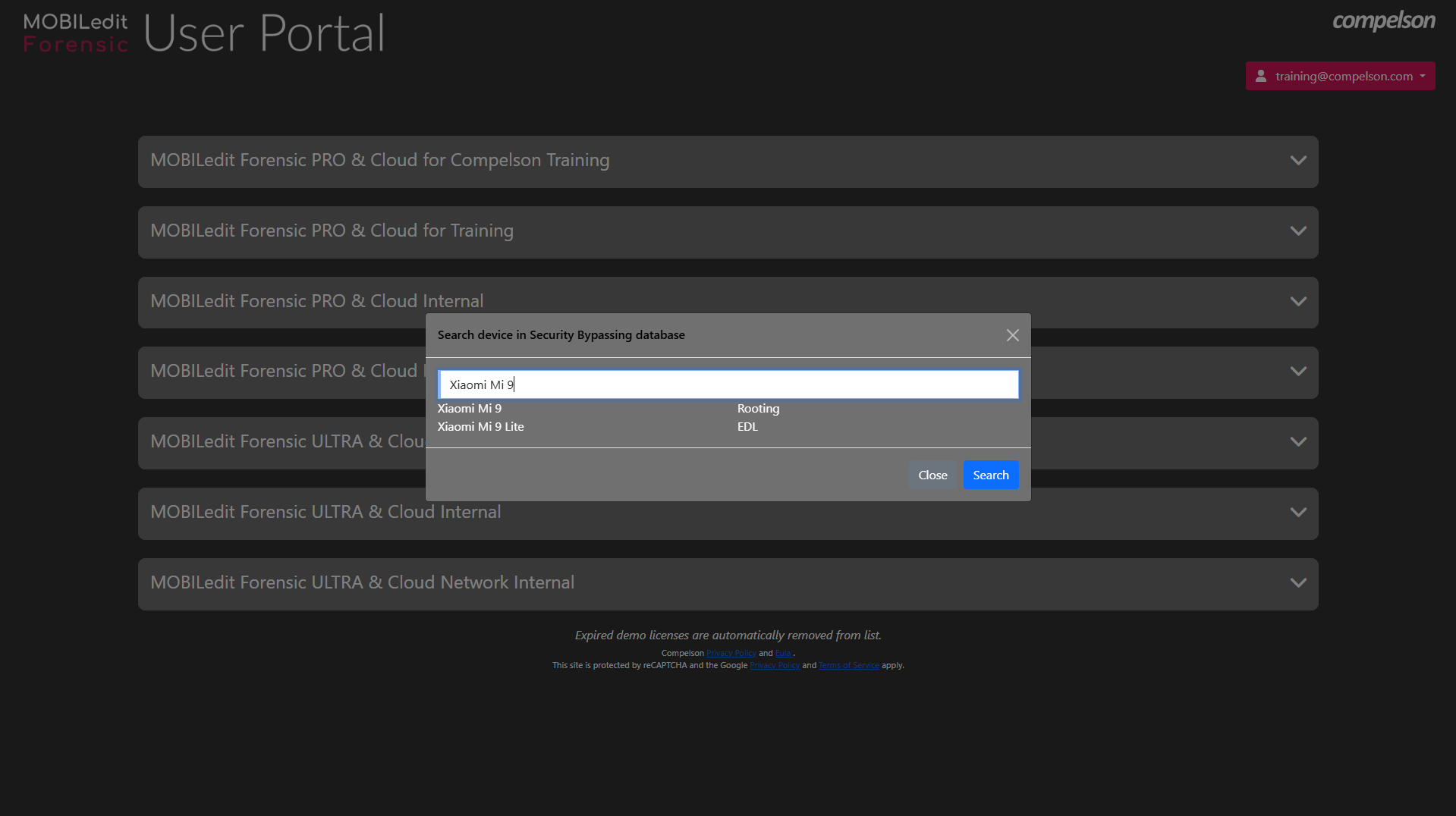Click the user profile icon in account button
Image resolution: width=1456 pixels, height=816 pixels.
1261,76
